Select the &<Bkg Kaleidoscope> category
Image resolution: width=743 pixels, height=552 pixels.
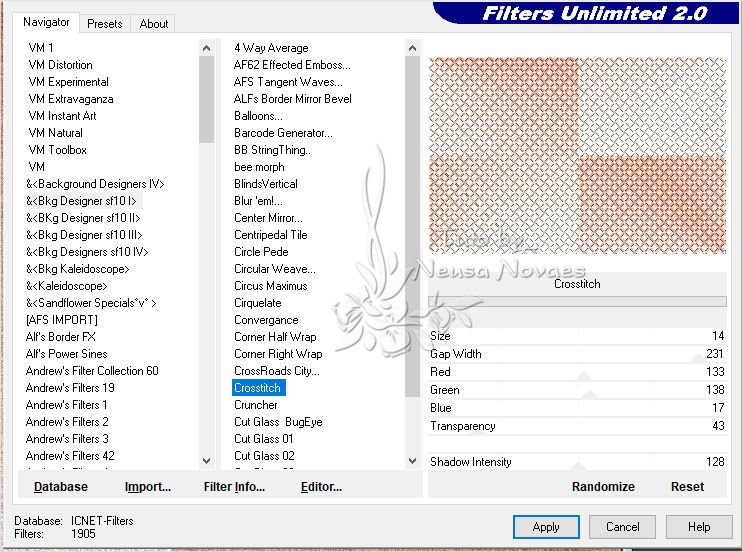78,269
